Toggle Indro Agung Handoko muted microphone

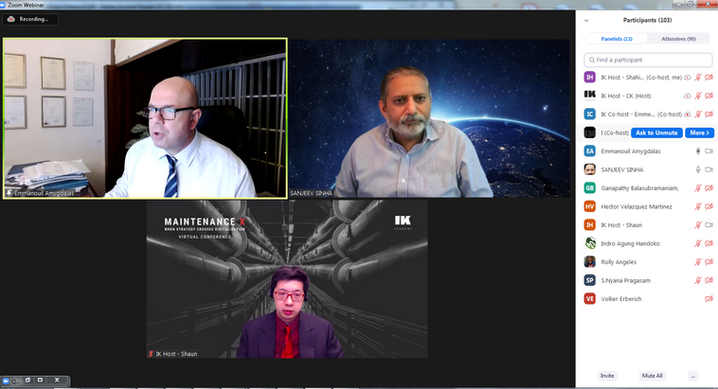click(698, 243)
